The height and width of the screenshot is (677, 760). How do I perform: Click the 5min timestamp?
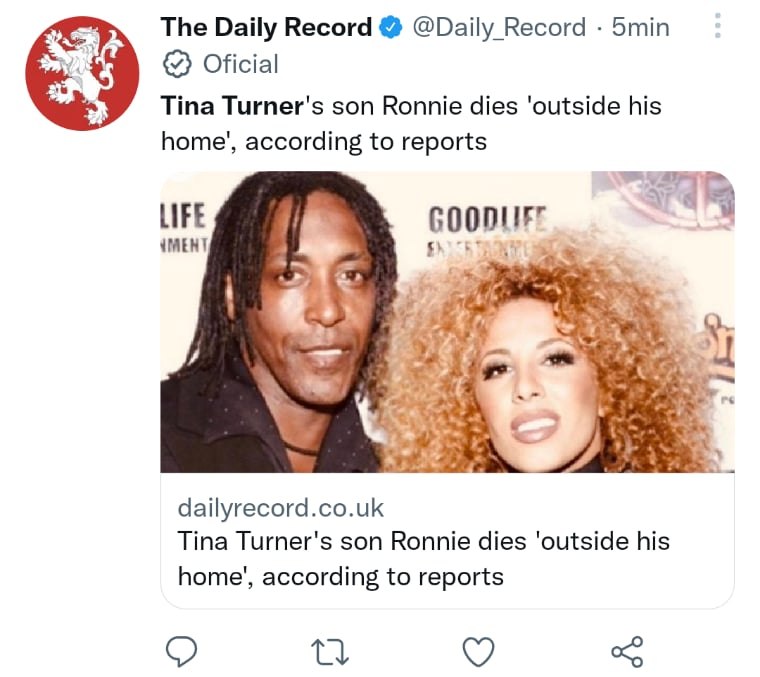(x=640, y=27)
